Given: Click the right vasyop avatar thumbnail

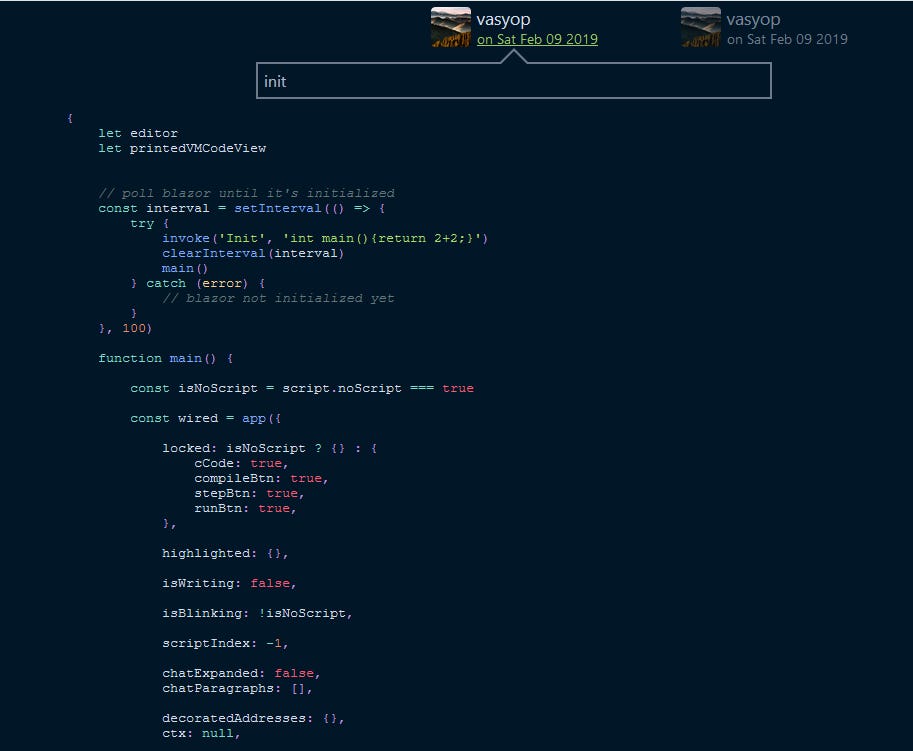Looking at the screenshot, I should point(699,27).
